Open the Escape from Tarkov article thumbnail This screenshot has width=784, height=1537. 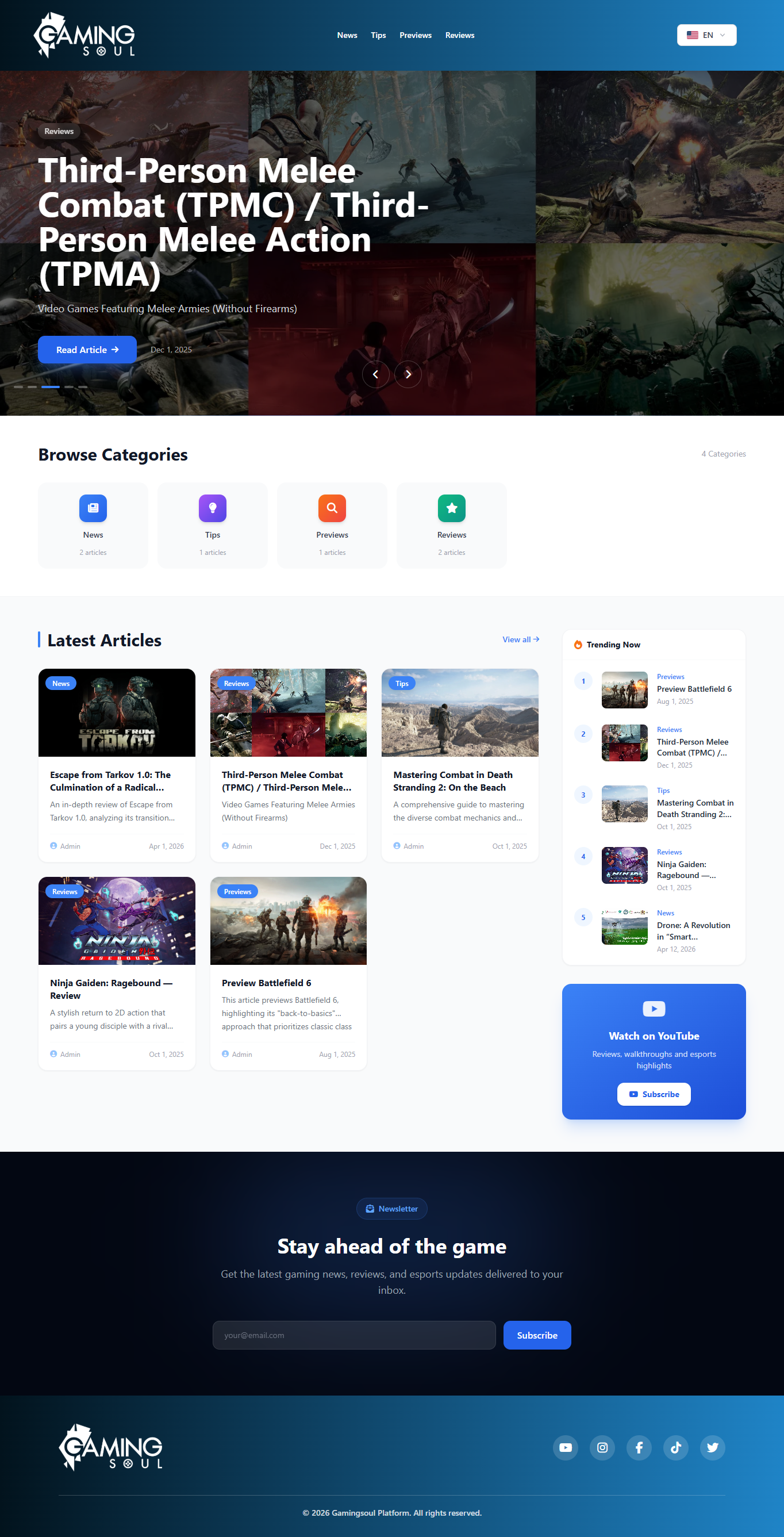[117, 712]
